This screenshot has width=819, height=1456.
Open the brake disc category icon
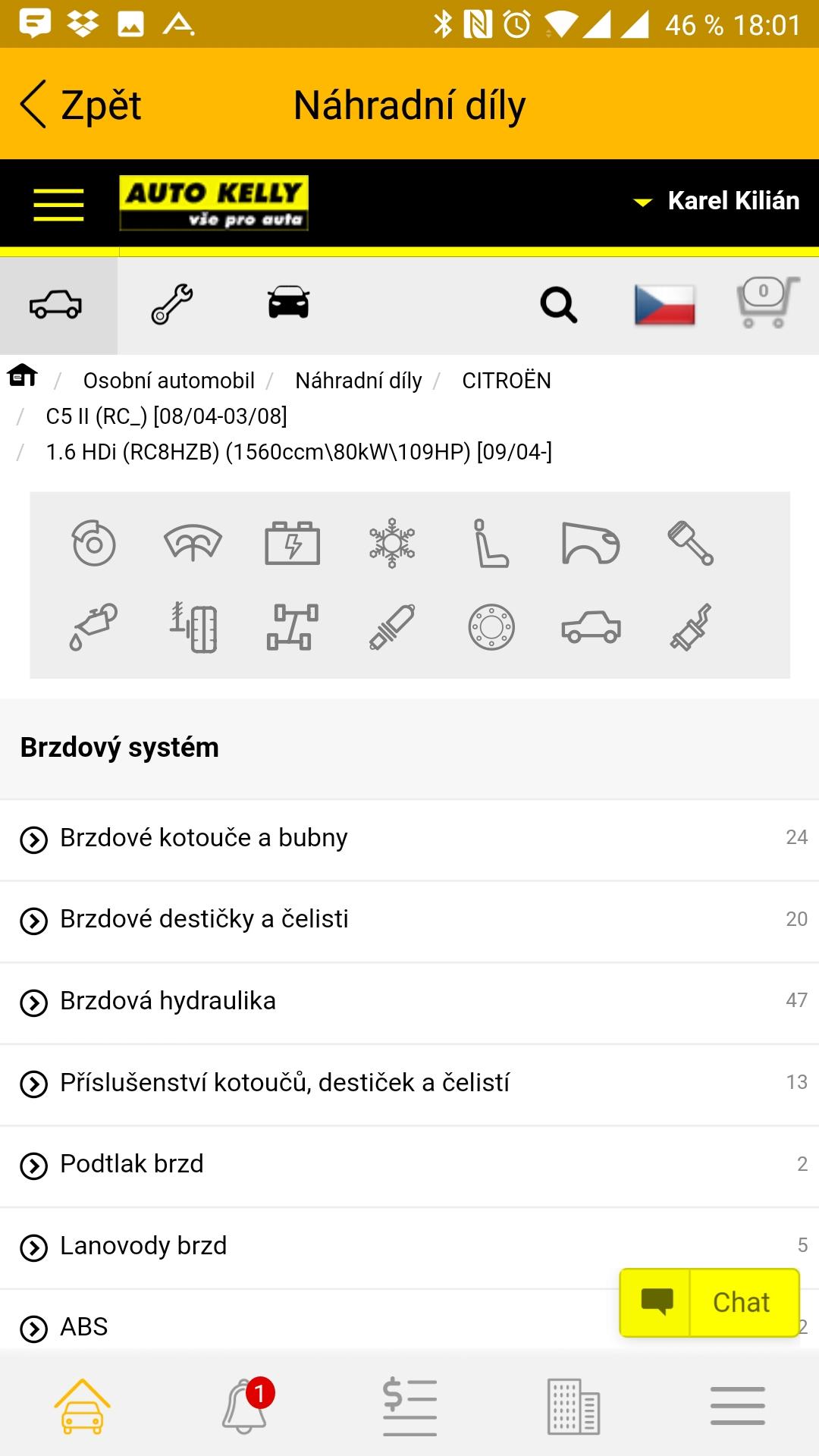pos(94,543)
